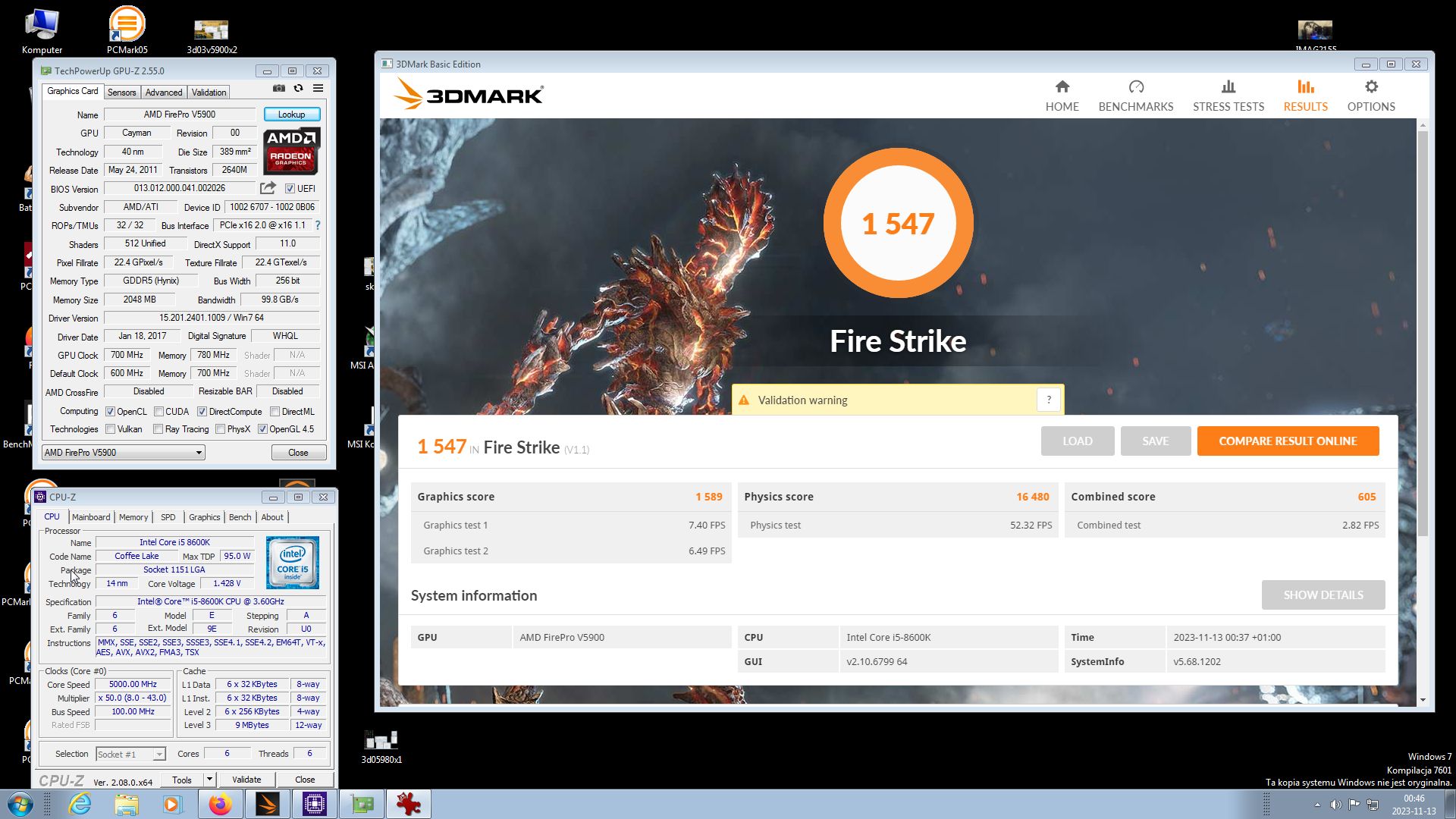The image size is (1456, 819).
Task: Open the AMD FirePro V5900 GPU selector dropdown
Action: [124, 453]
